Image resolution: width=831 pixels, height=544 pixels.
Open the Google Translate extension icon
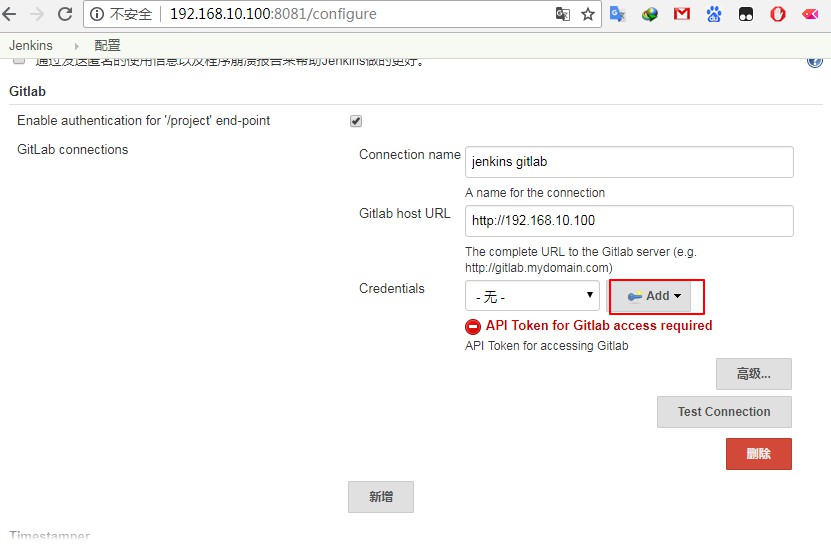[618, 15]
